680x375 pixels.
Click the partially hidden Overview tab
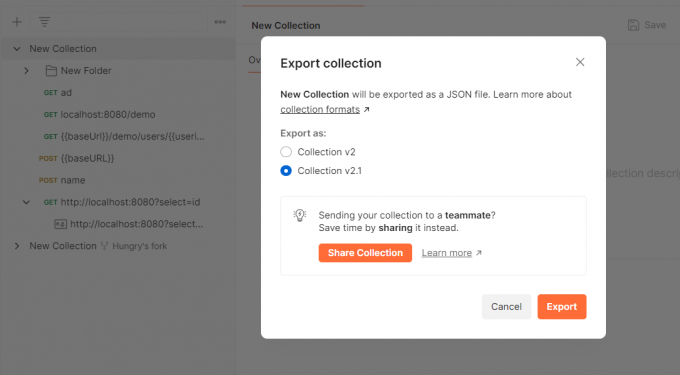(x=254, y=60)
